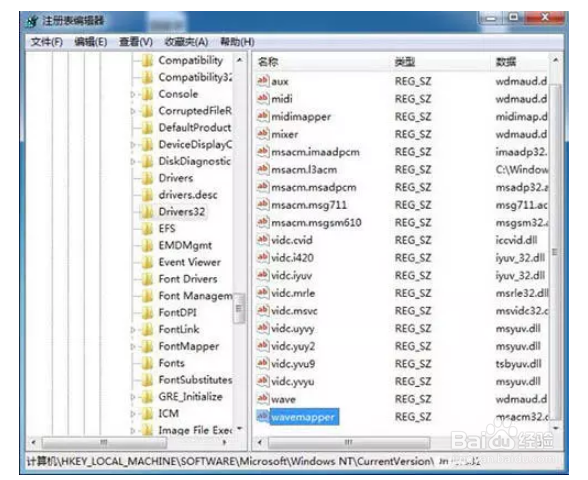The height and width of the screenshot is (480, 588).
Task: Click the tree pane vertical scrollbar thumb
Action: click(x=239, y=308)
